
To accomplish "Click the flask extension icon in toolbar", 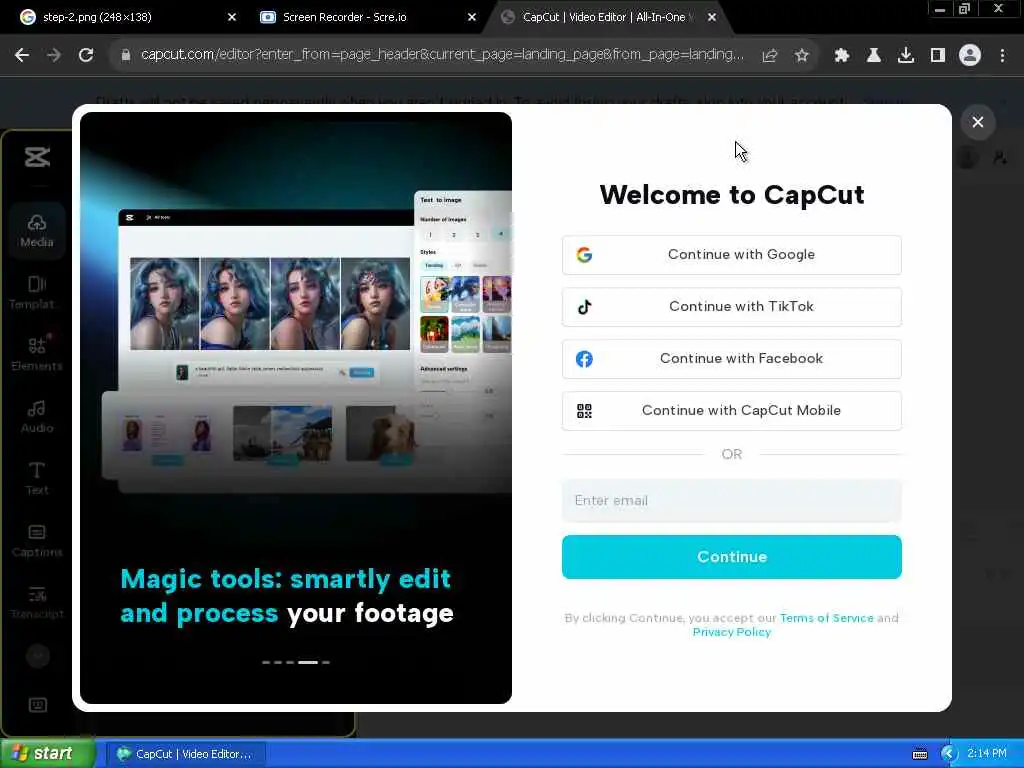I will coord(874,56).
